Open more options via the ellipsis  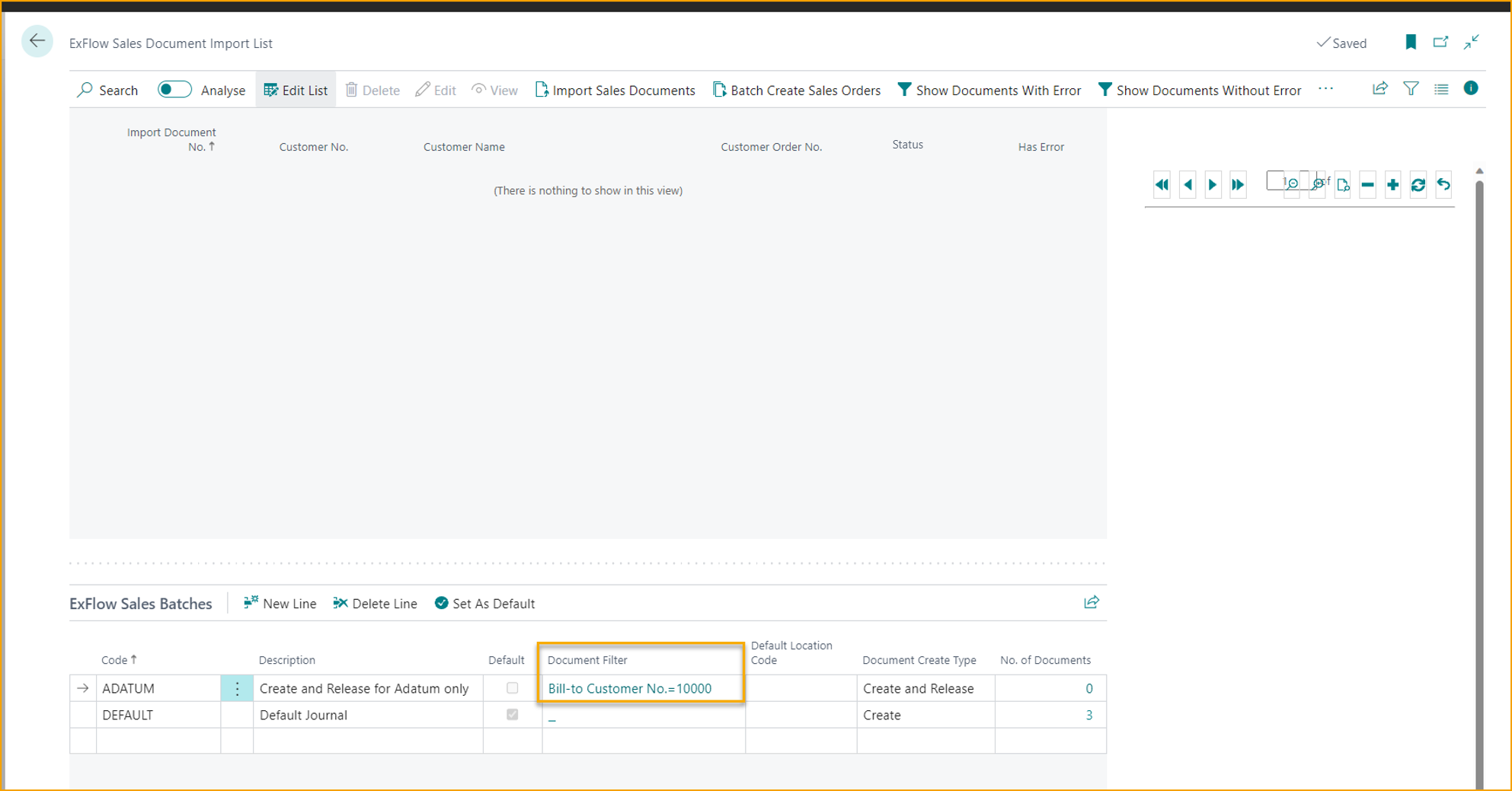1326,89
